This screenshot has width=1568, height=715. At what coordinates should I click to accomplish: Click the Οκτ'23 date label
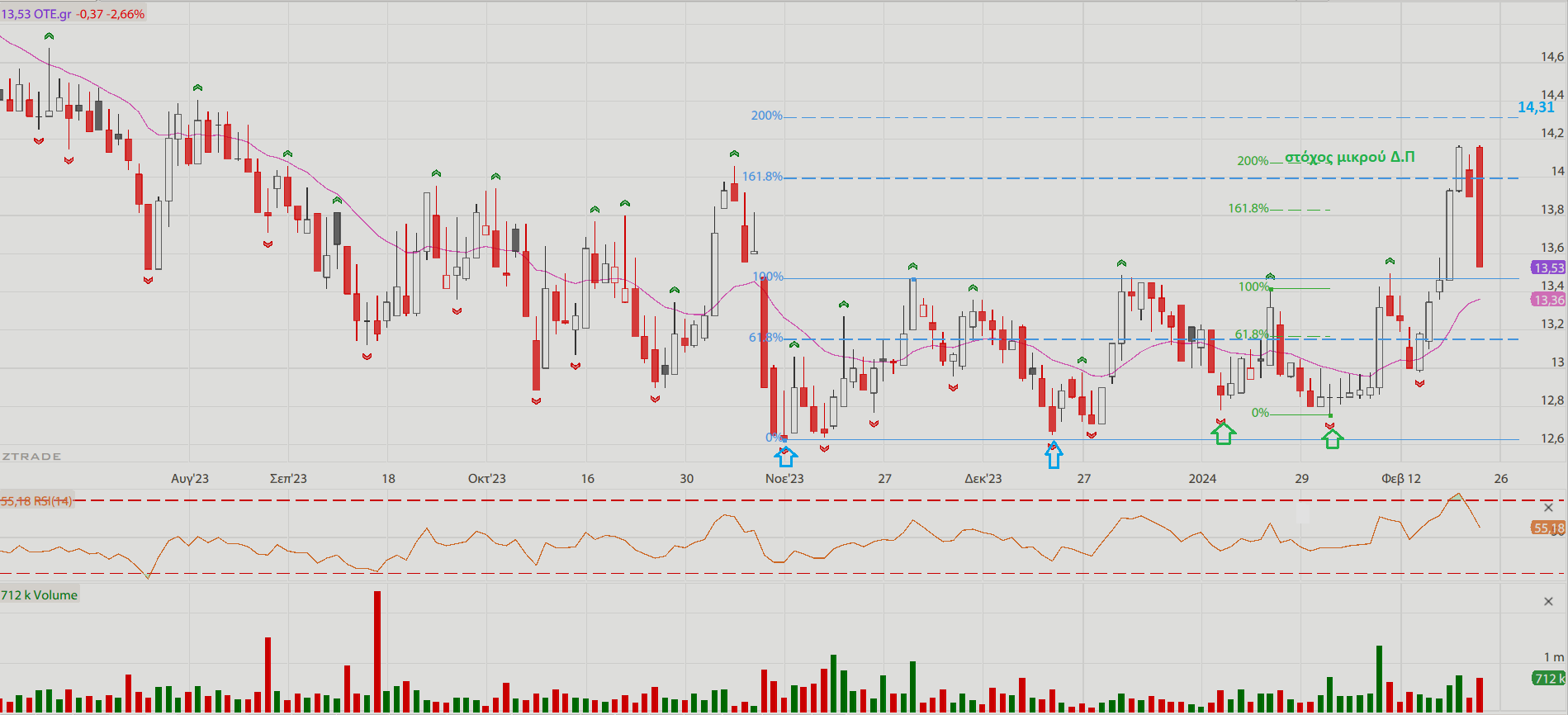(487, 479)
